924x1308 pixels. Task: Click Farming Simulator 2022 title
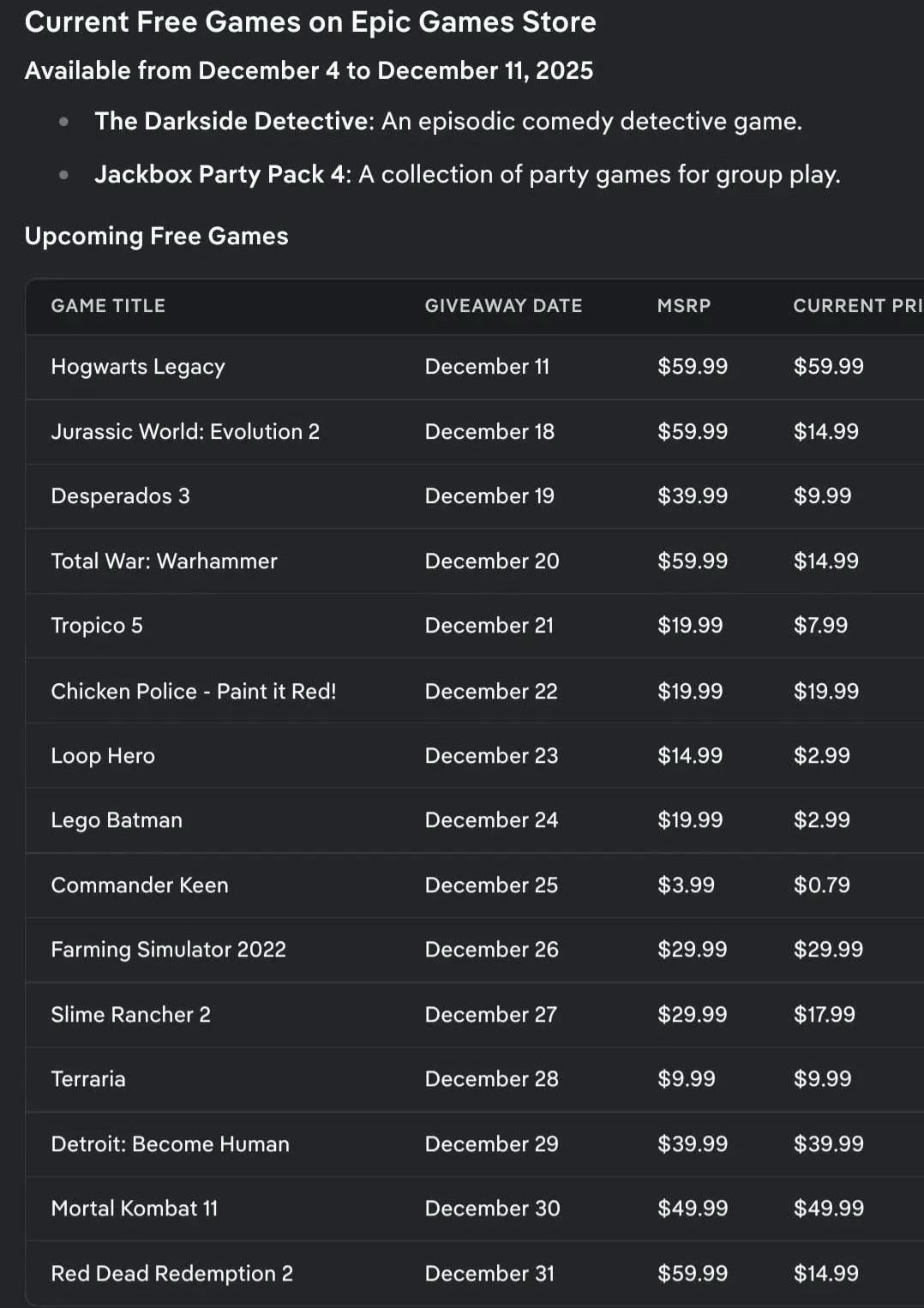[169, 950]
